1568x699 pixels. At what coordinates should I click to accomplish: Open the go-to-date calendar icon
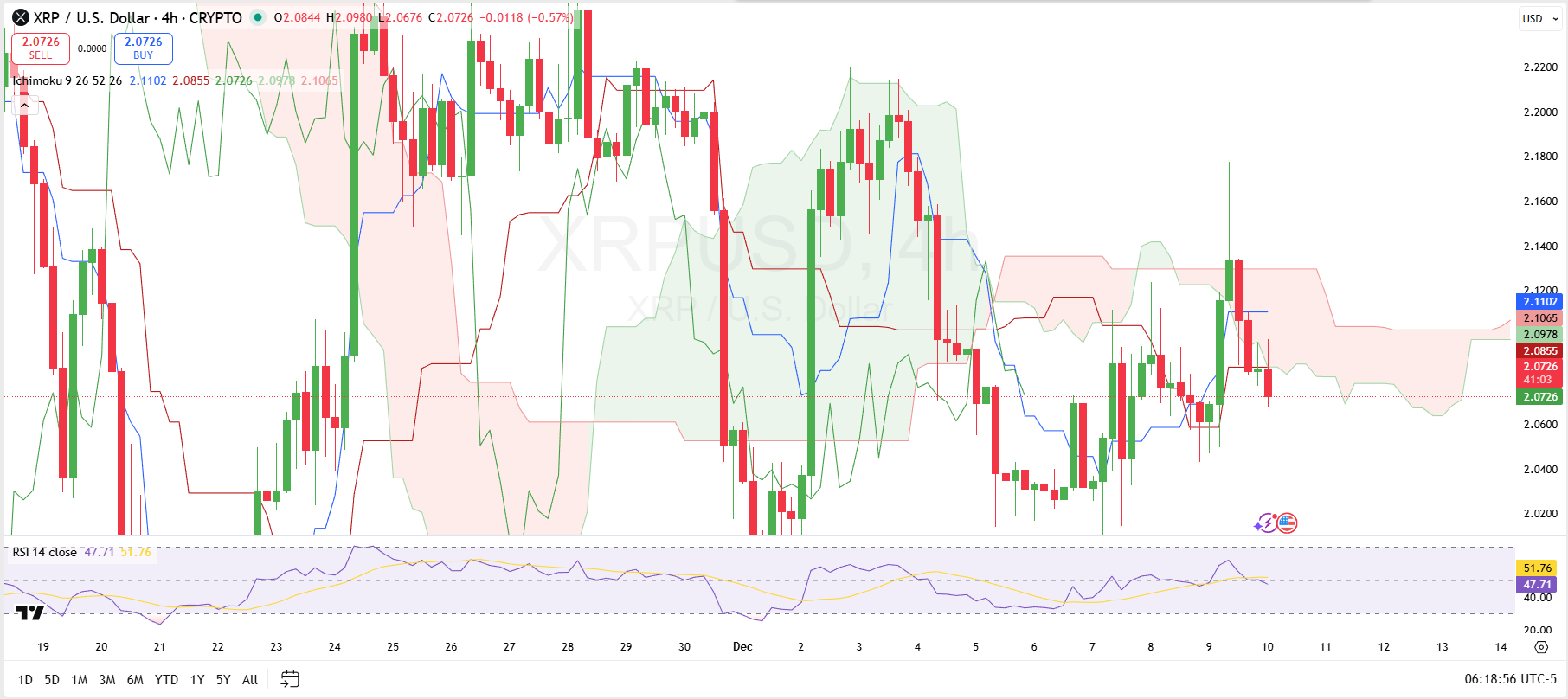pyautogui.click(x=290, y=679)
